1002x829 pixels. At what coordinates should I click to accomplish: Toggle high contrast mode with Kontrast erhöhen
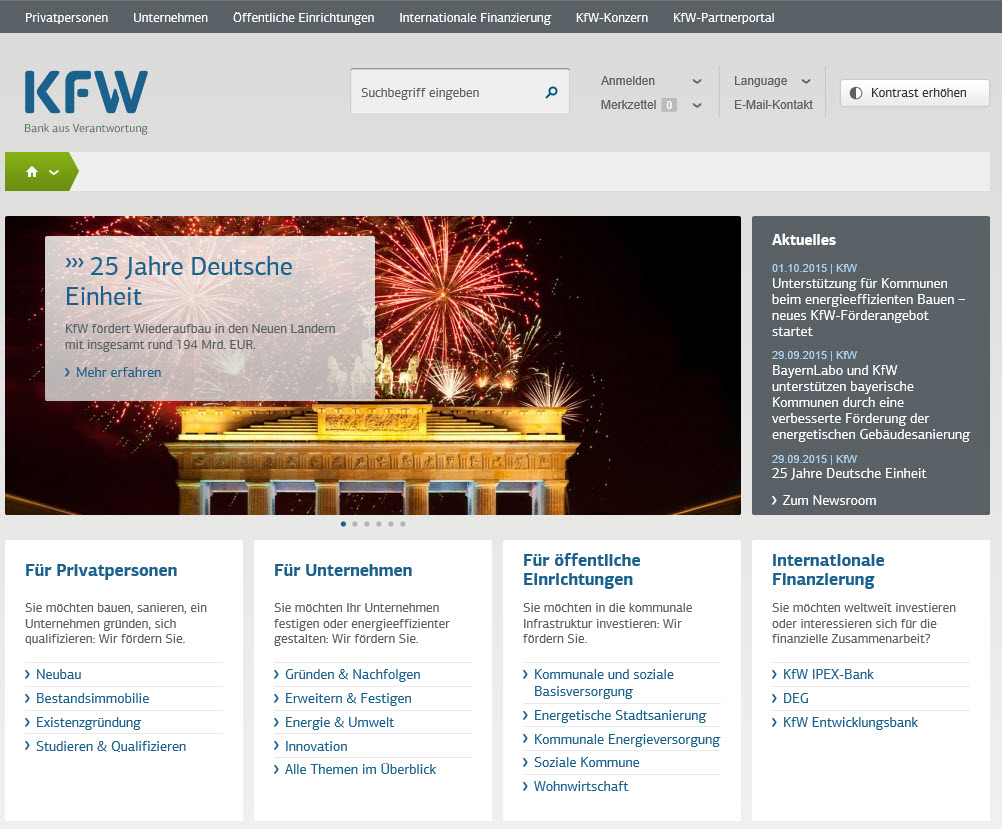[x=913, y=92]
